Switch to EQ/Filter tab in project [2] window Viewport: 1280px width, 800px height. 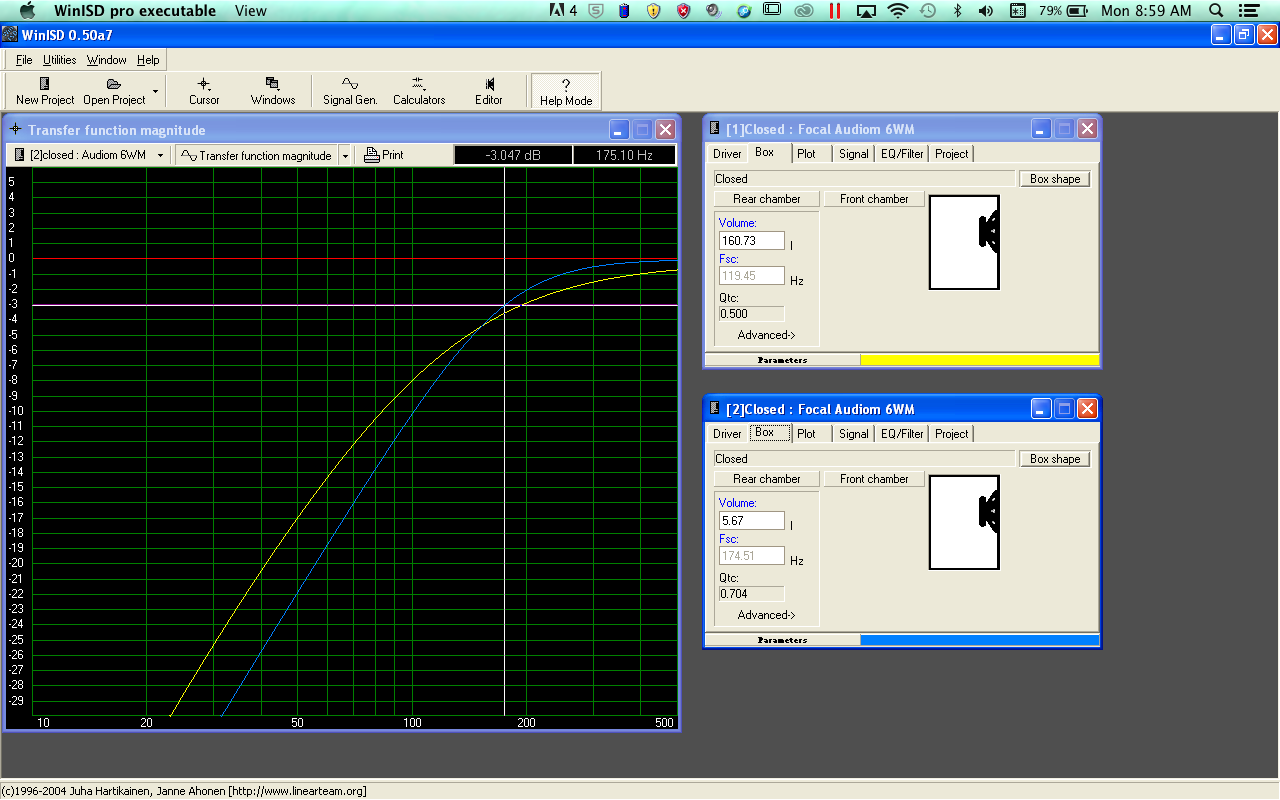902,433
